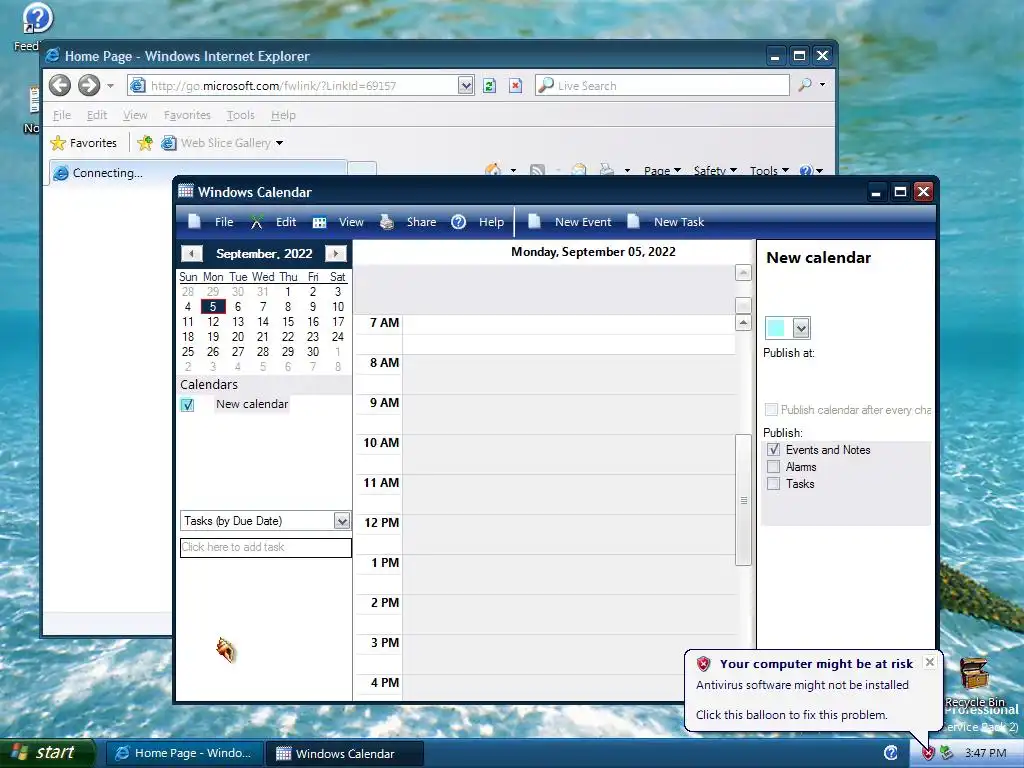Open the Safety menu dropdown in IE

tap(715, 170)
